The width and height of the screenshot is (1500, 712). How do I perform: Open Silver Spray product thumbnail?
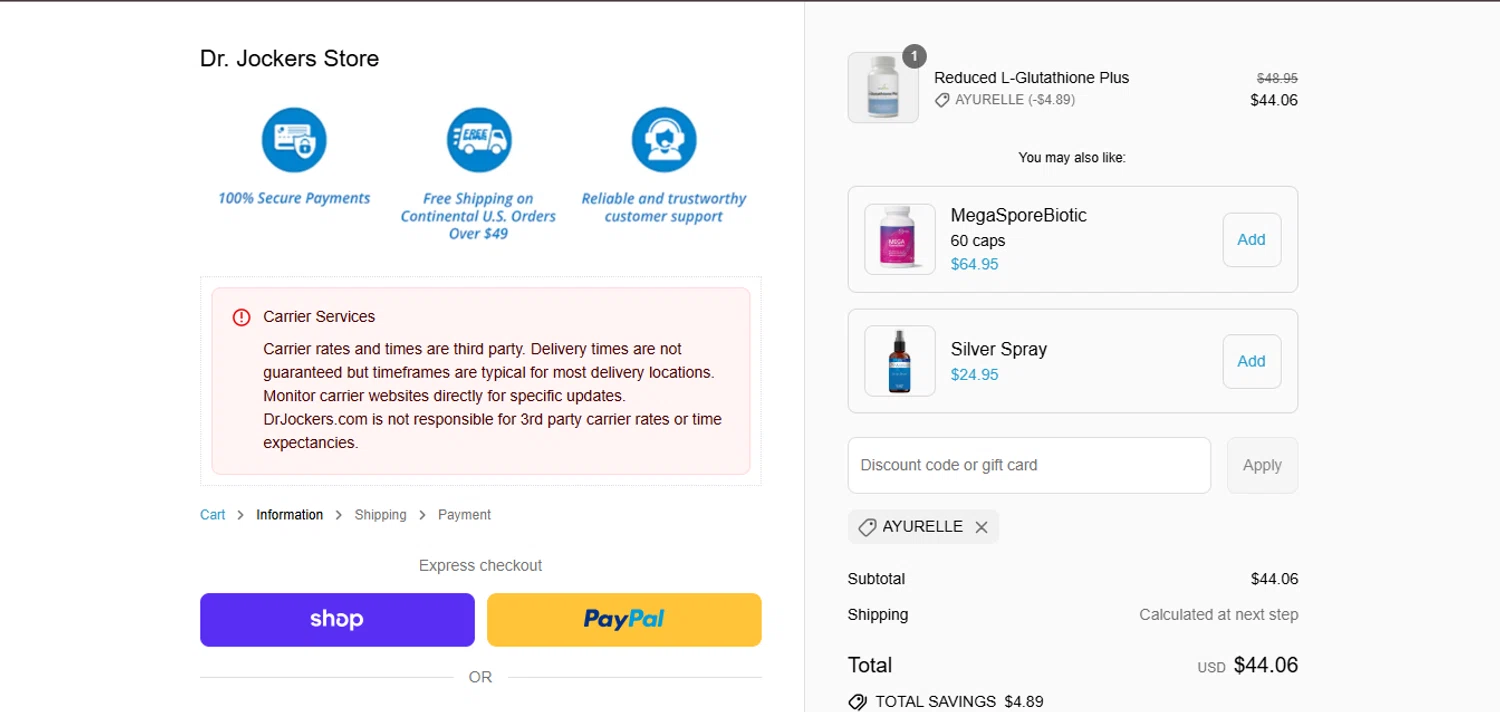900,361
